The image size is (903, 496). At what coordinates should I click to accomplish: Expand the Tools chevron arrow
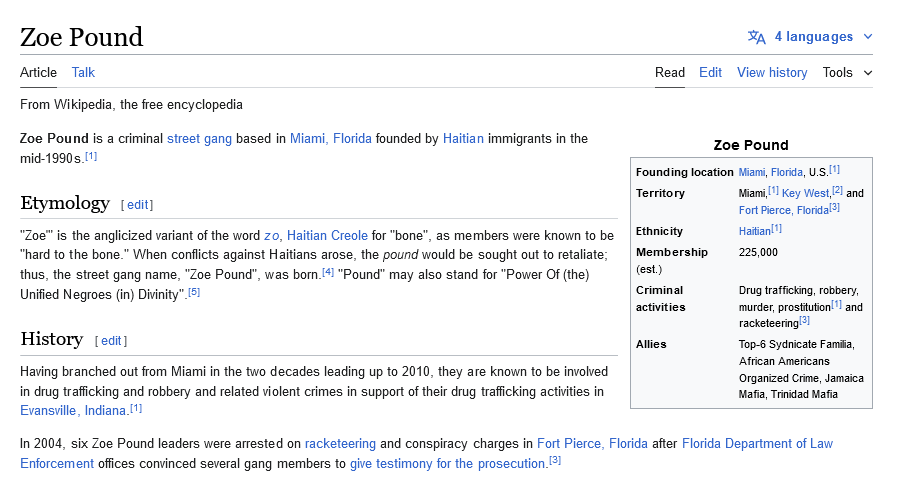(x=868, y=73)
